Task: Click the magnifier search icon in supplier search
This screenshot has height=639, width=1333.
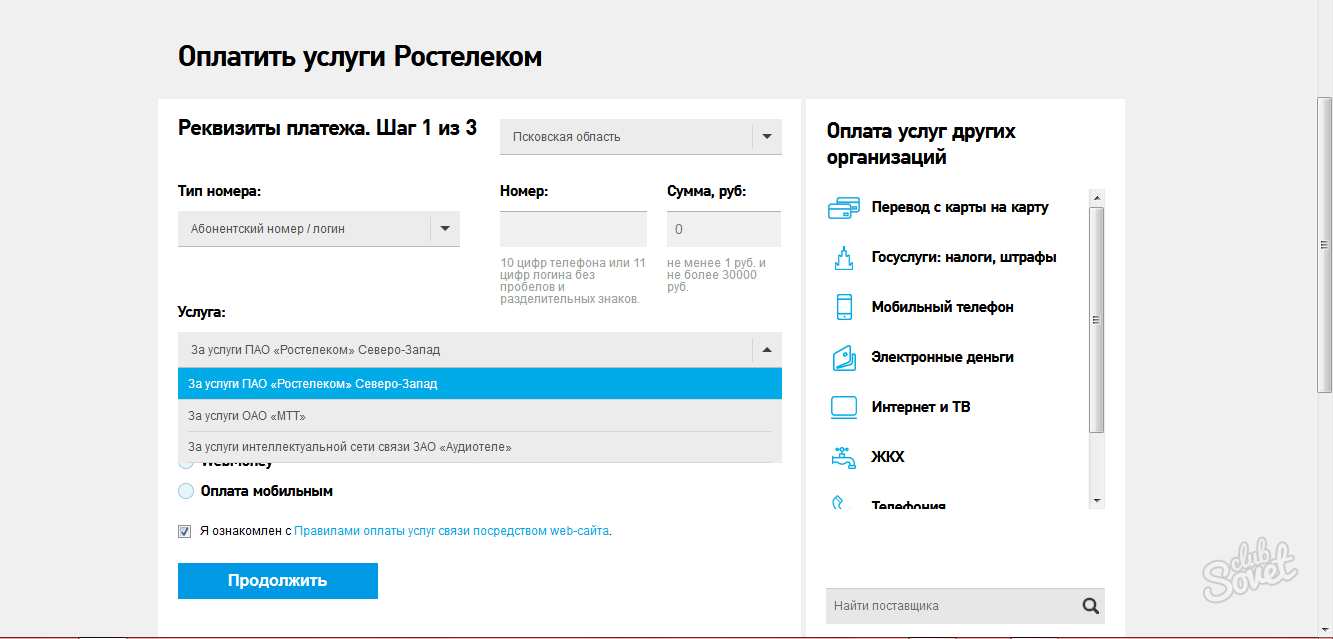Action: point(1090,605)
